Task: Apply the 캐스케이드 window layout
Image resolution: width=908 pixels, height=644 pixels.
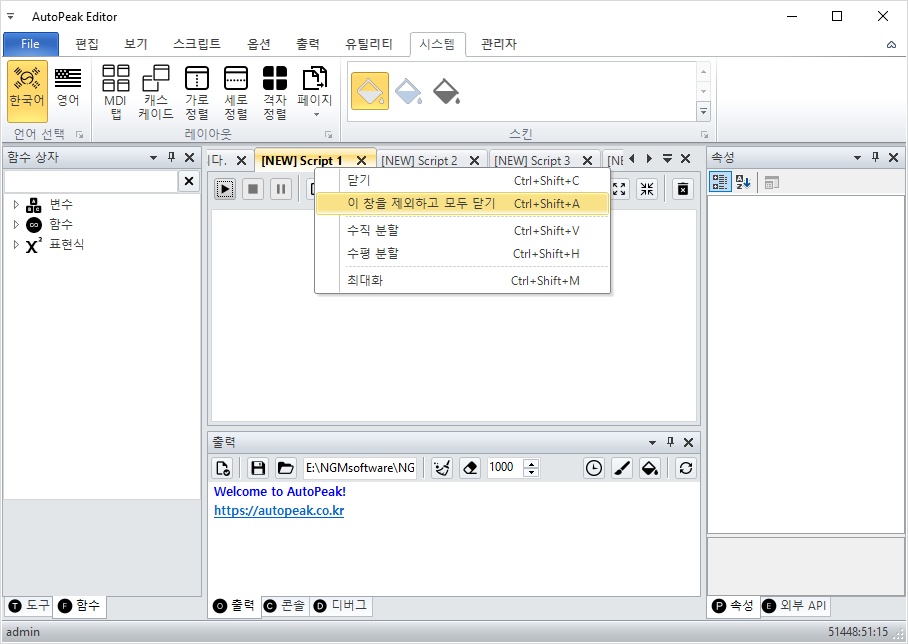Action: (156, 91)
